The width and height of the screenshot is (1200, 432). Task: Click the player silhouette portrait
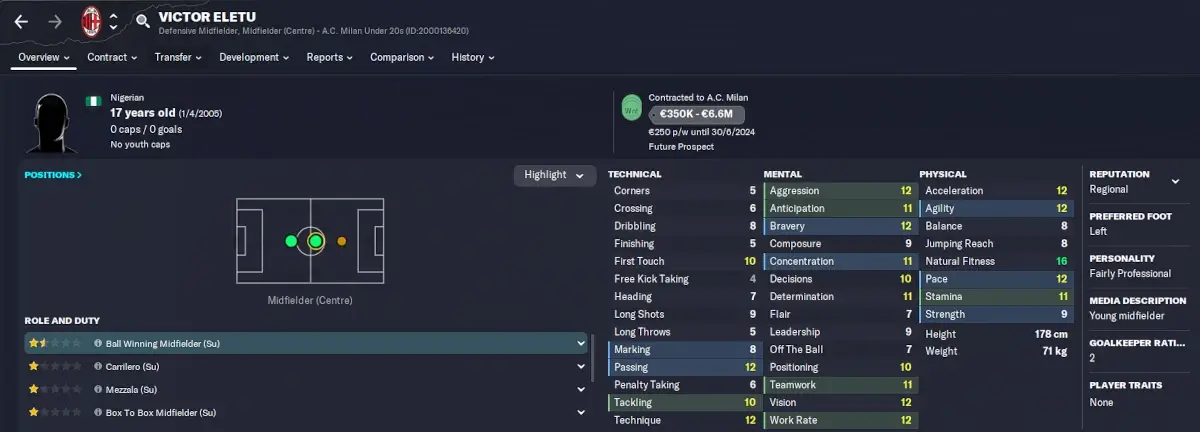pyautogui.click(x=52, y=122)
